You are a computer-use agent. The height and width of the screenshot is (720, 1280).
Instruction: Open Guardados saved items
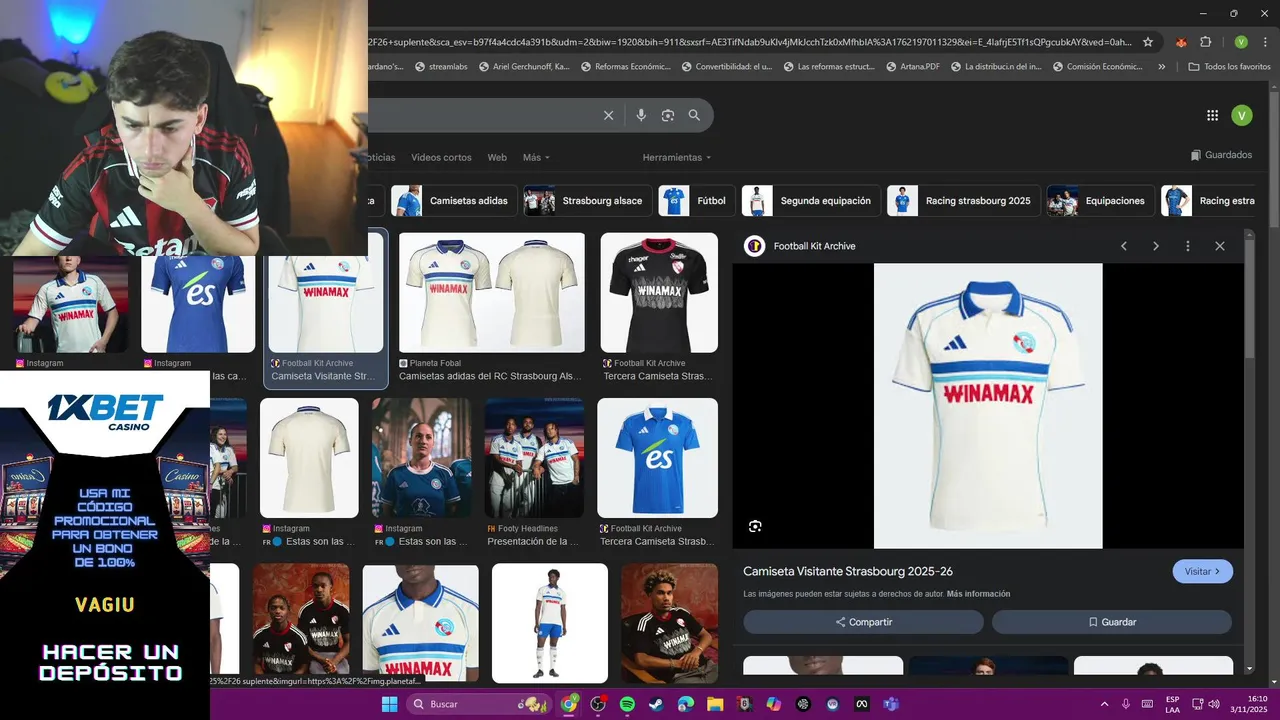pos(1221,155)
